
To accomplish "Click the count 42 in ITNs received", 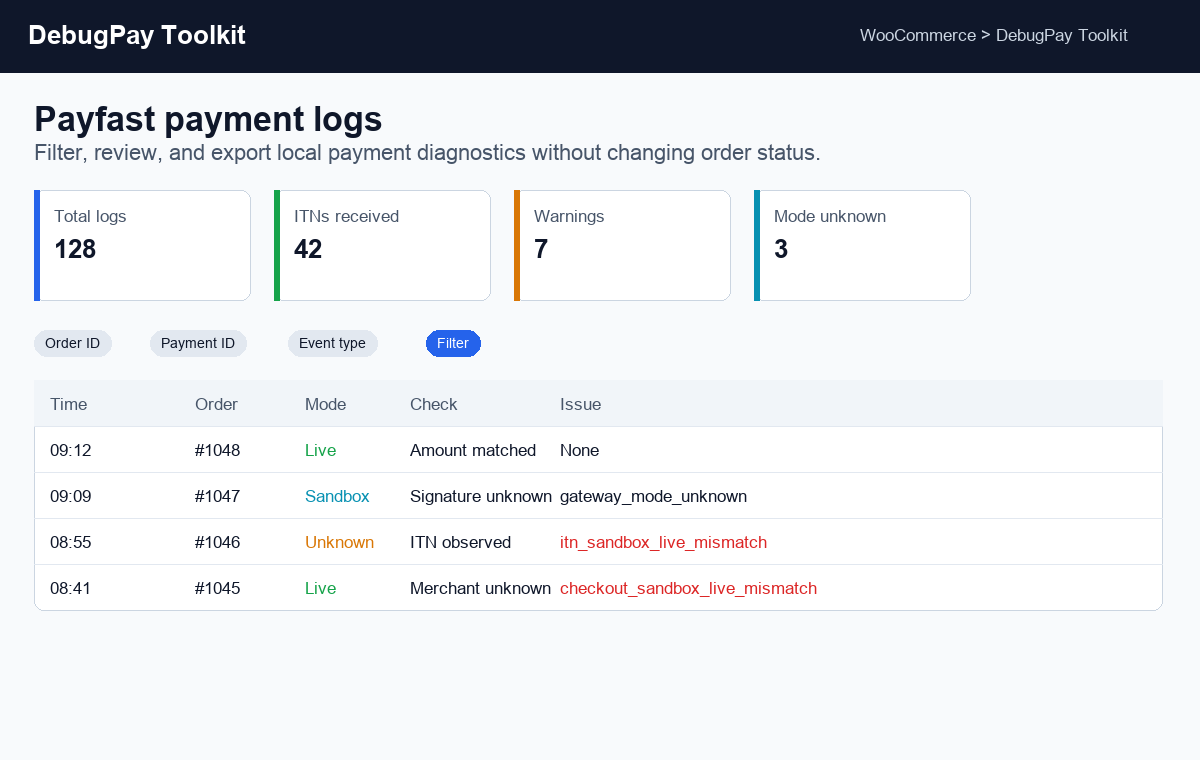I will pyautogui.click(x=308, y=249).
